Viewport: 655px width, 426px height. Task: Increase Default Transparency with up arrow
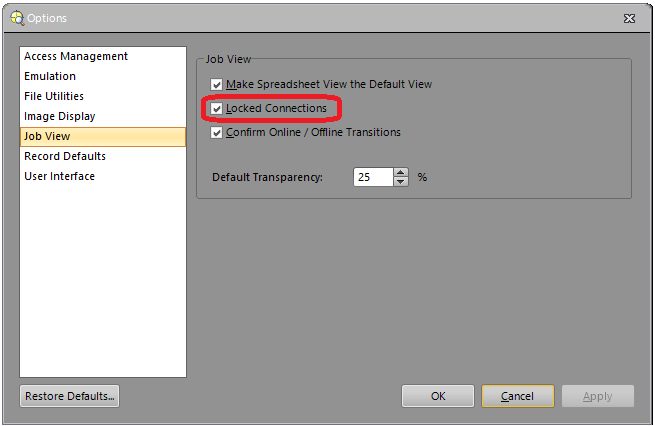401,172
